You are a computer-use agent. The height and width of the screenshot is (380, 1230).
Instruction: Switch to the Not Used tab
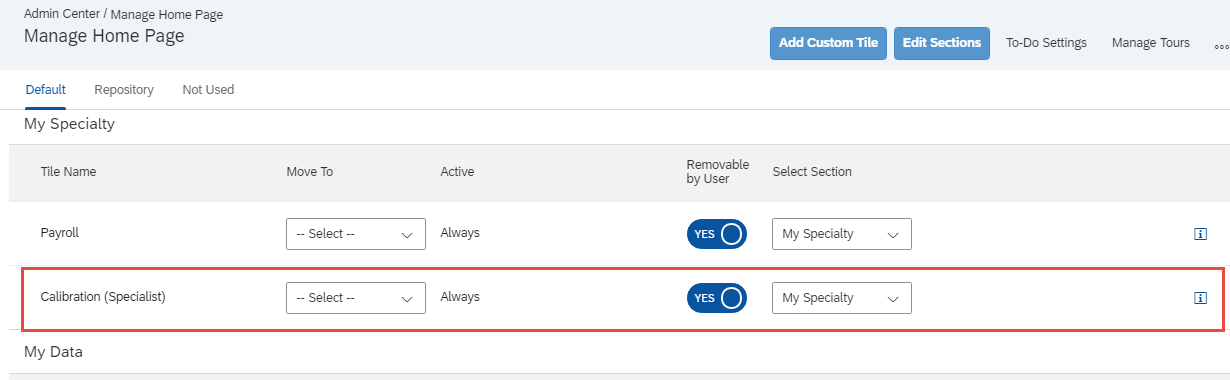208,90
